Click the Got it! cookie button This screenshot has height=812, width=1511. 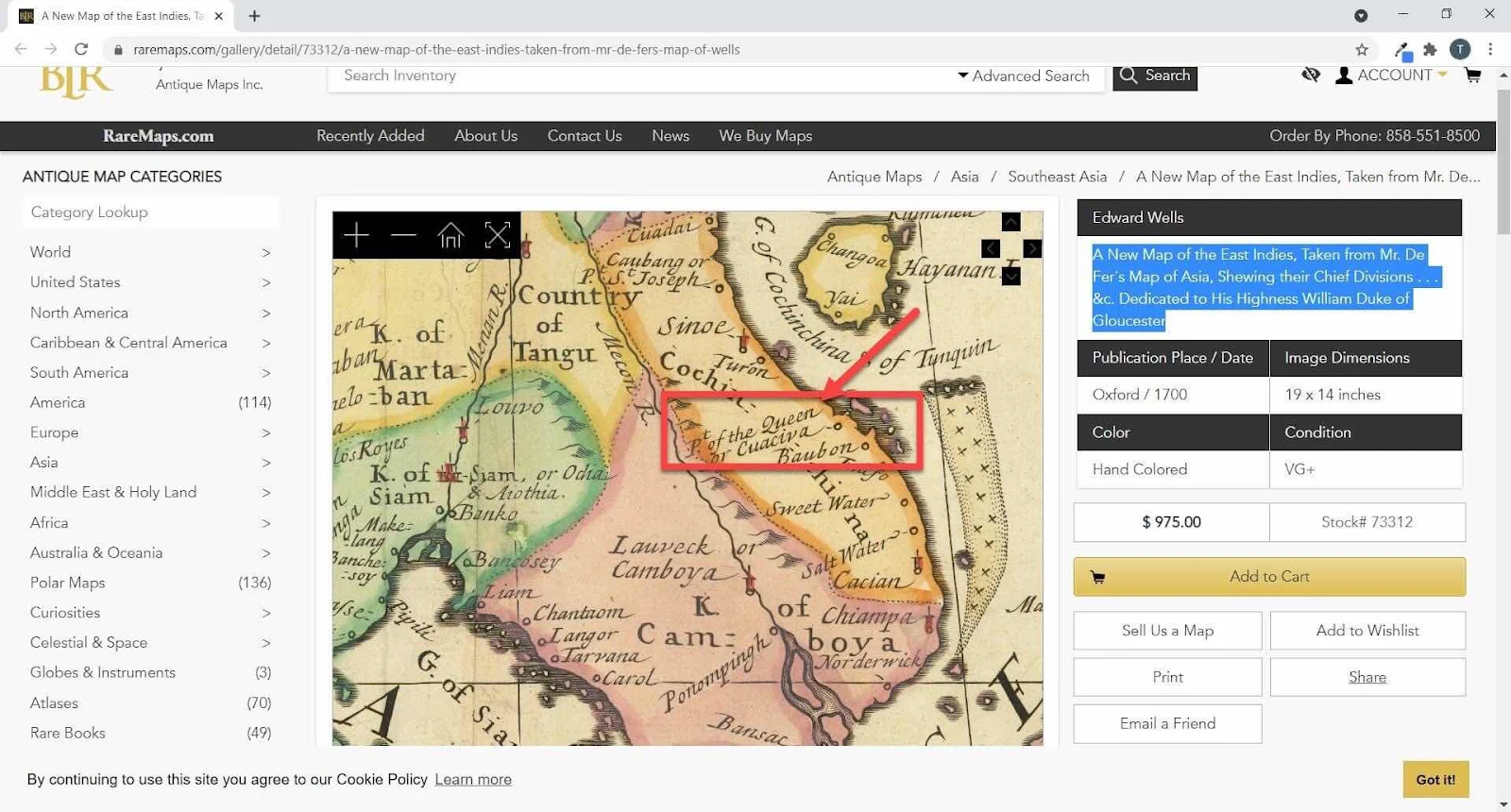(1435, 779)
